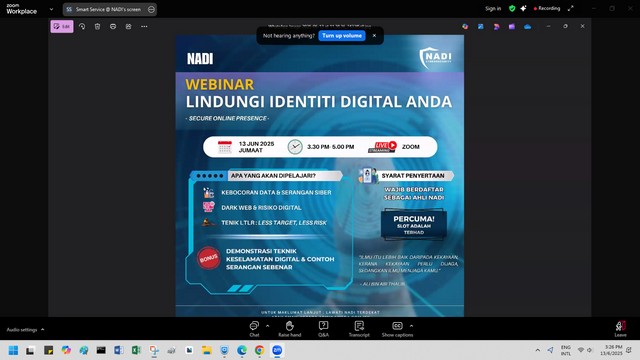Leave the Zoom meeting
This screenshot has height=360, width=640.
pos(620,329)
